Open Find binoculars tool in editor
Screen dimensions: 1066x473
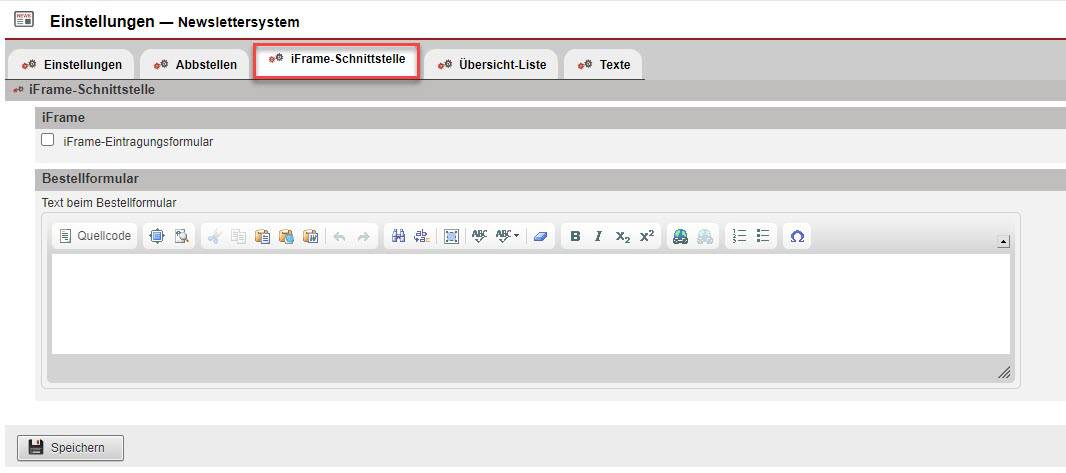point(397,236)
